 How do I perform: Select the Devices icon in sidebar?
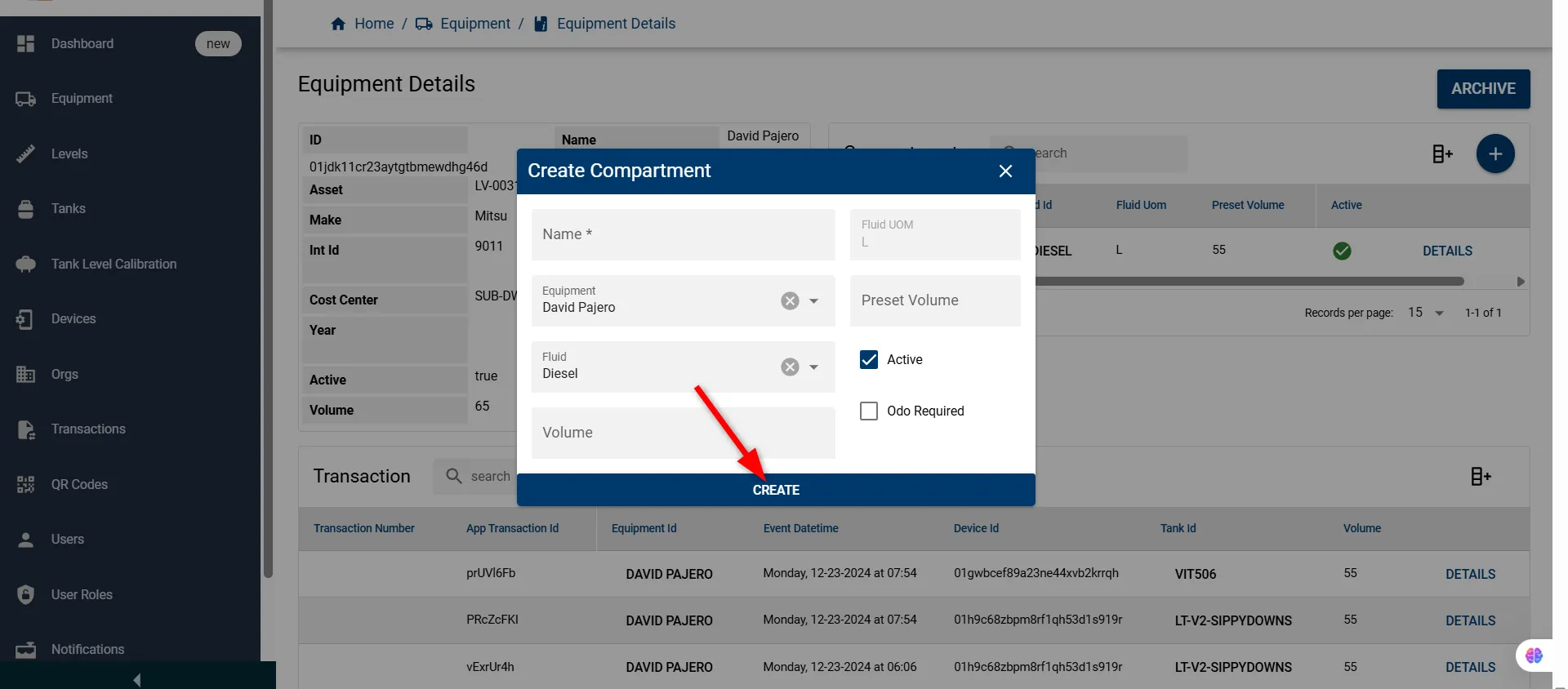(x=26, y=319)
